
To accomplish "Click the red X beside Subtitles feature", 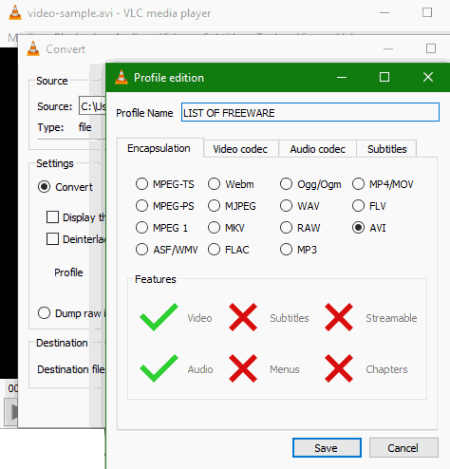I will (243, 317).
